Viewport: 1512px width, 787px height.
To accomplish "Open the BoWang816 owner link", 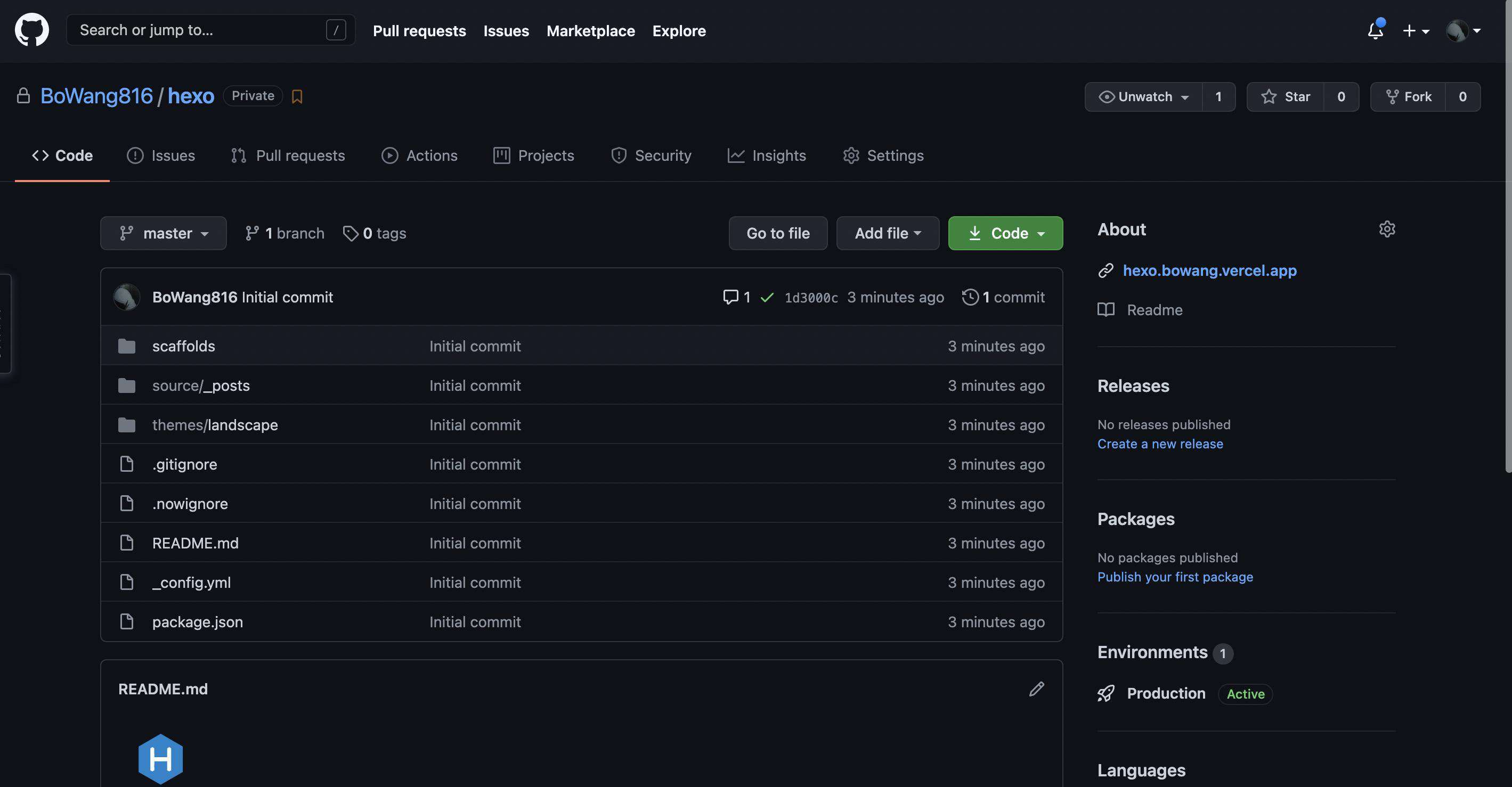I will tap(96, 96).
